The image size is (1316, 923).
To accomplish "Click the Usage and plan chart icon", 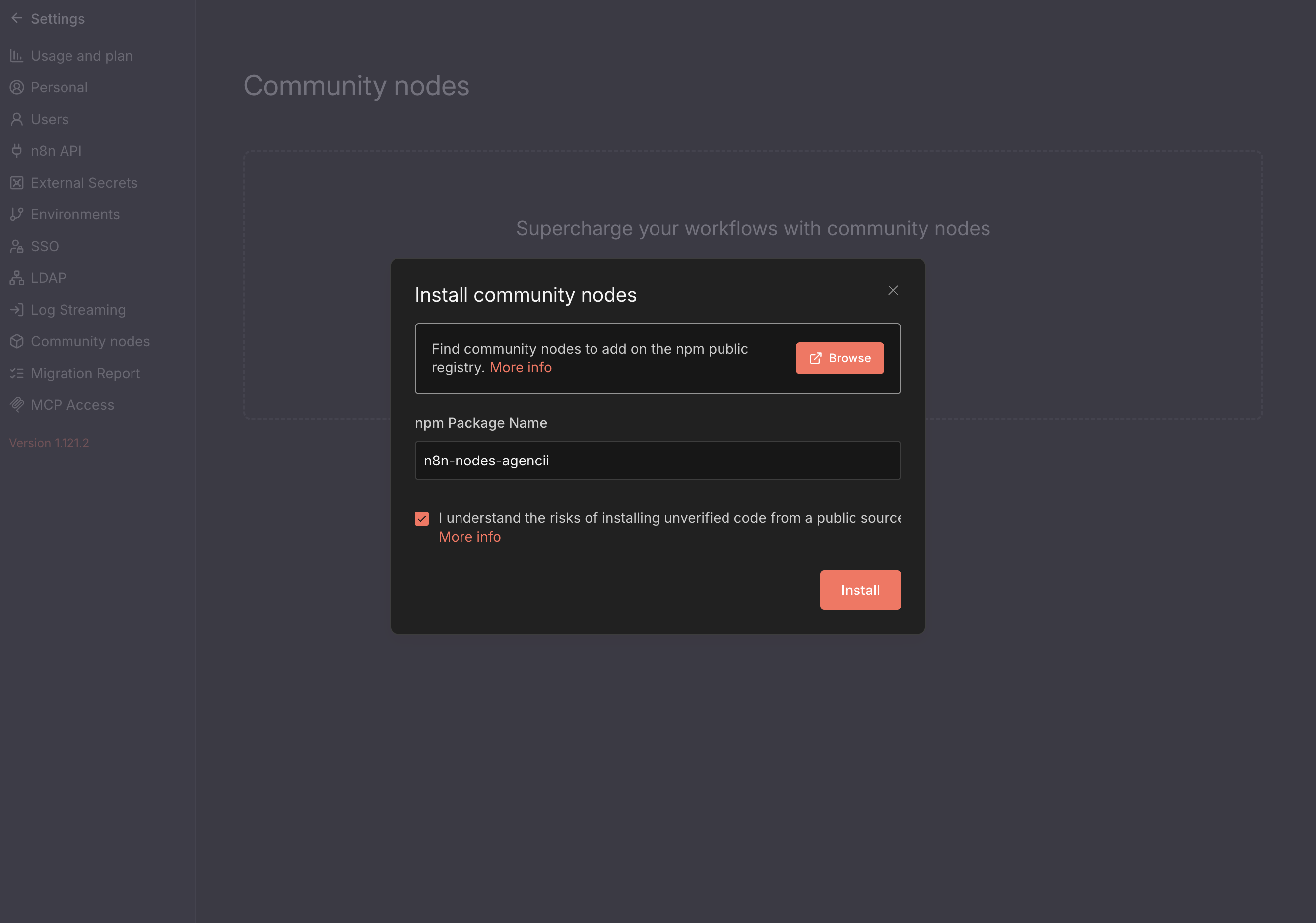I will pyautogui.click(x=16, y=55).
